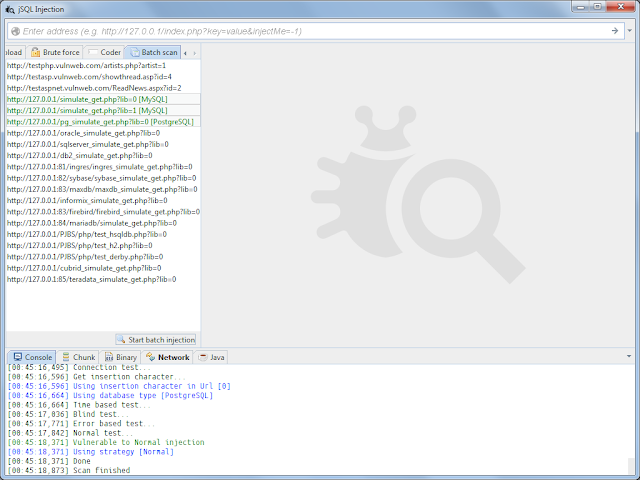Screen dimensions: 640x480
Task: Click the 'Using database type [PostgreSQL]' log line
Action: pyautogui.click(x=110, y=396)
